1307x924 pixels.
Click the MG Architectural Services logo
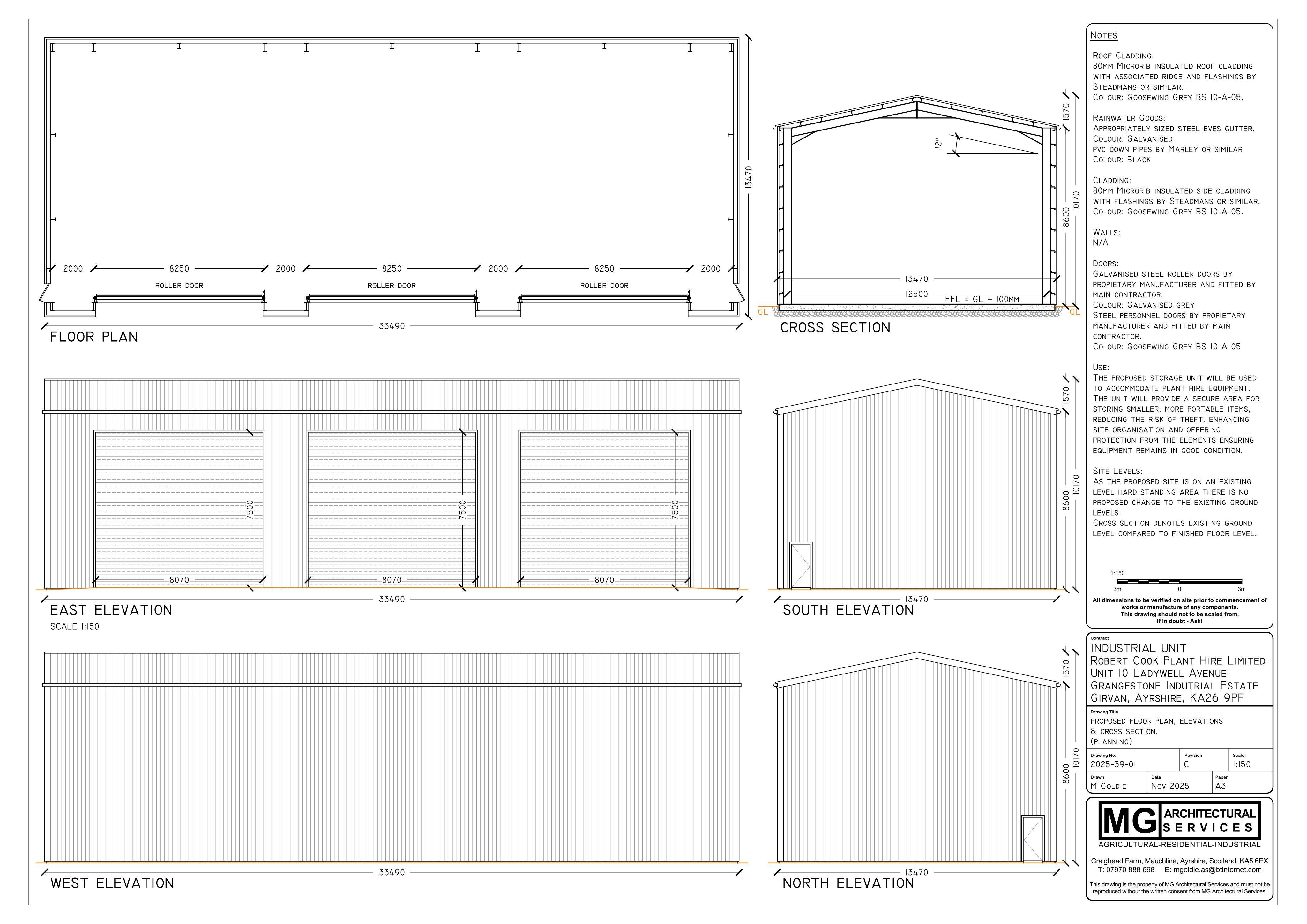coord(1179,821)
